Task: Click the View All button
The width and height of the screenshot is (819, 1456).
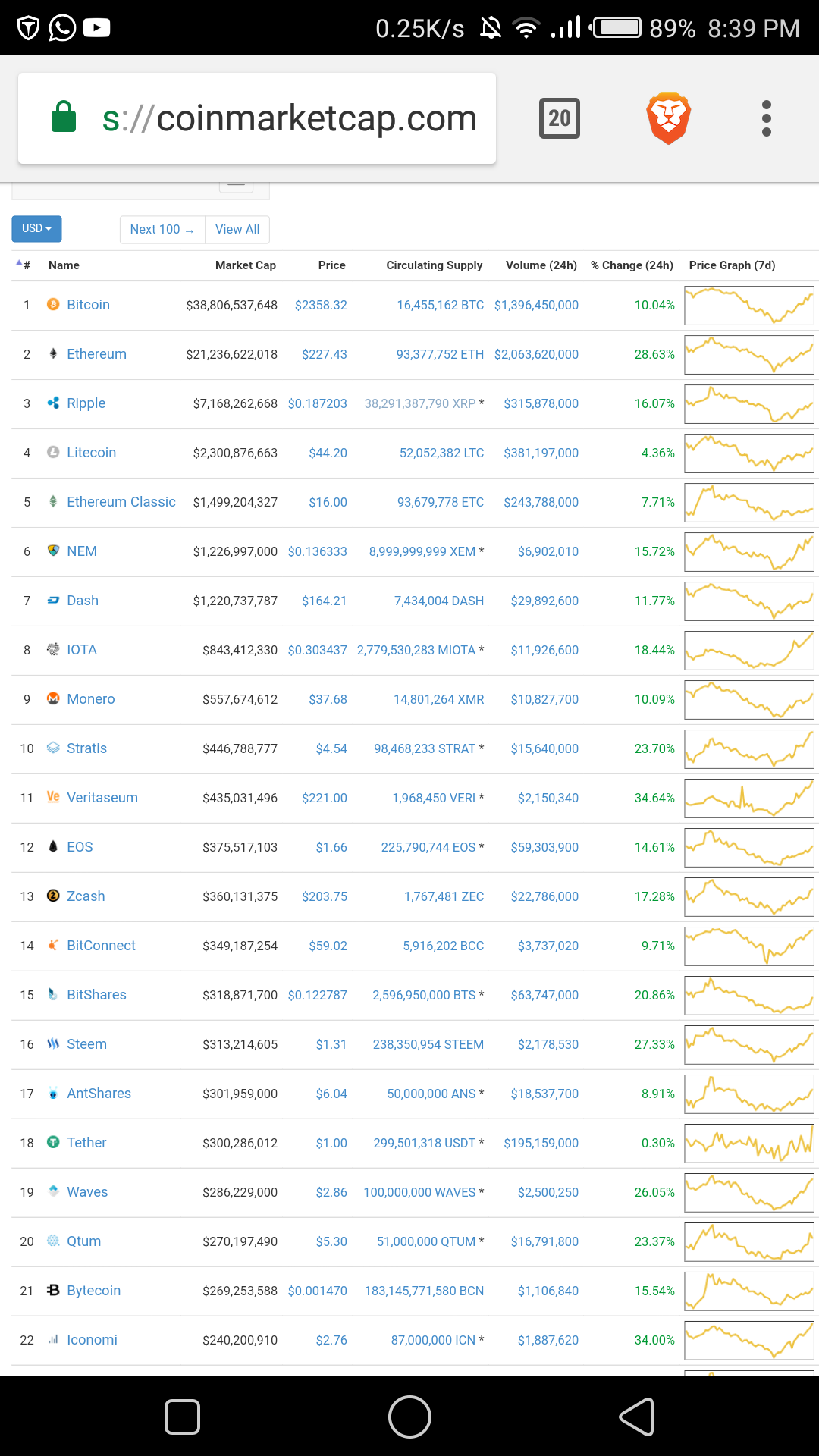Action: (237, 229)
